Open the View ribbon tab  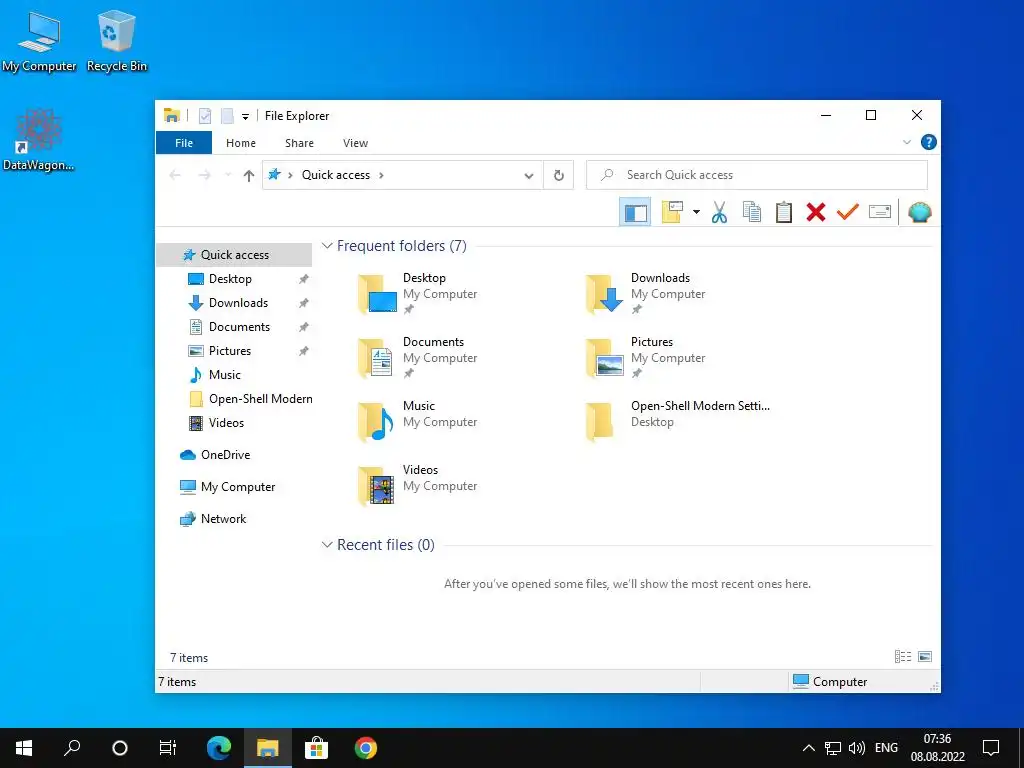(355, 143)
